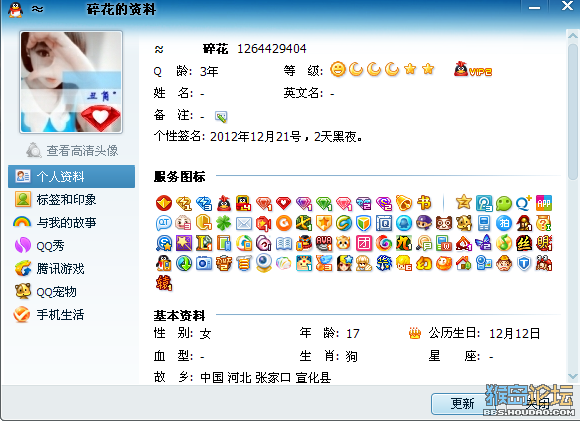Click the 关闭 button at the bottom
580x421 pixels.
tap(537, 404)
